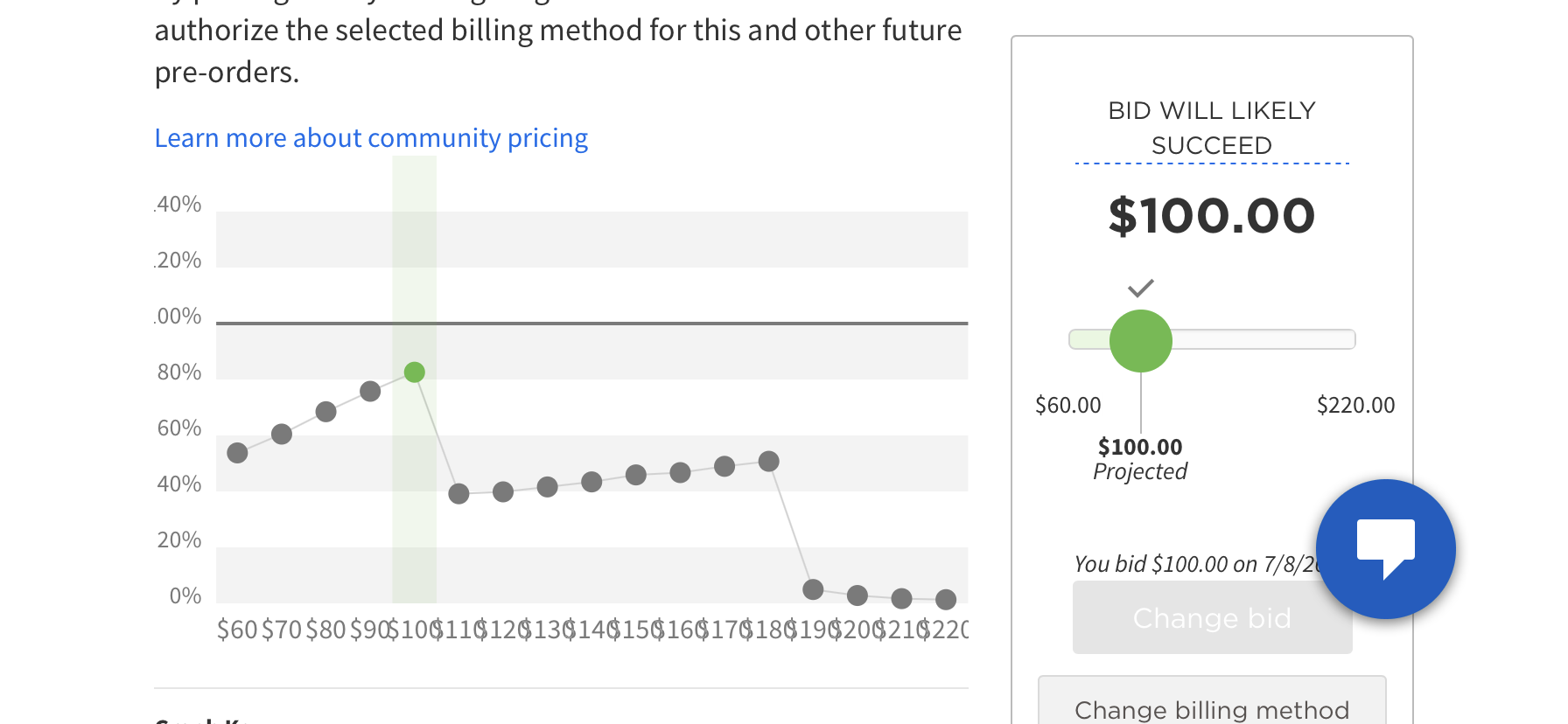Click the $190 chart data point

pyautogui.click(x=813, y=589)
